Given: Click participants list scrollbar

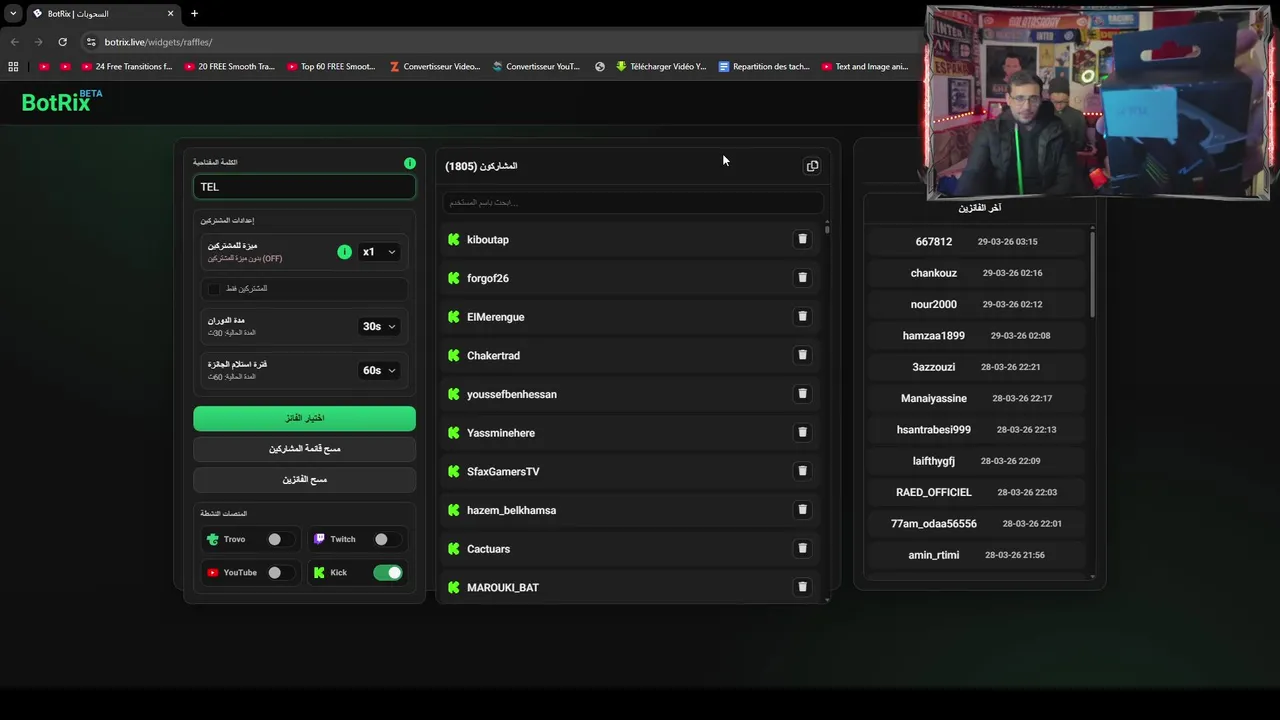Looking at the screenshot, I should 827,229.
